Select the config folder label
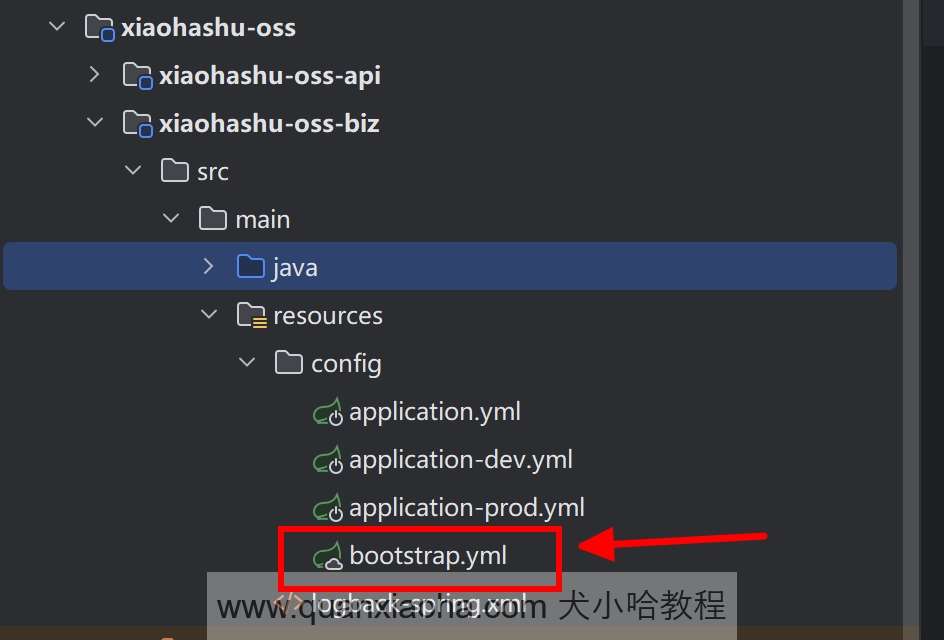Image resolution: width=944 pixels, height=640 pixels. [x=346, y=364]
